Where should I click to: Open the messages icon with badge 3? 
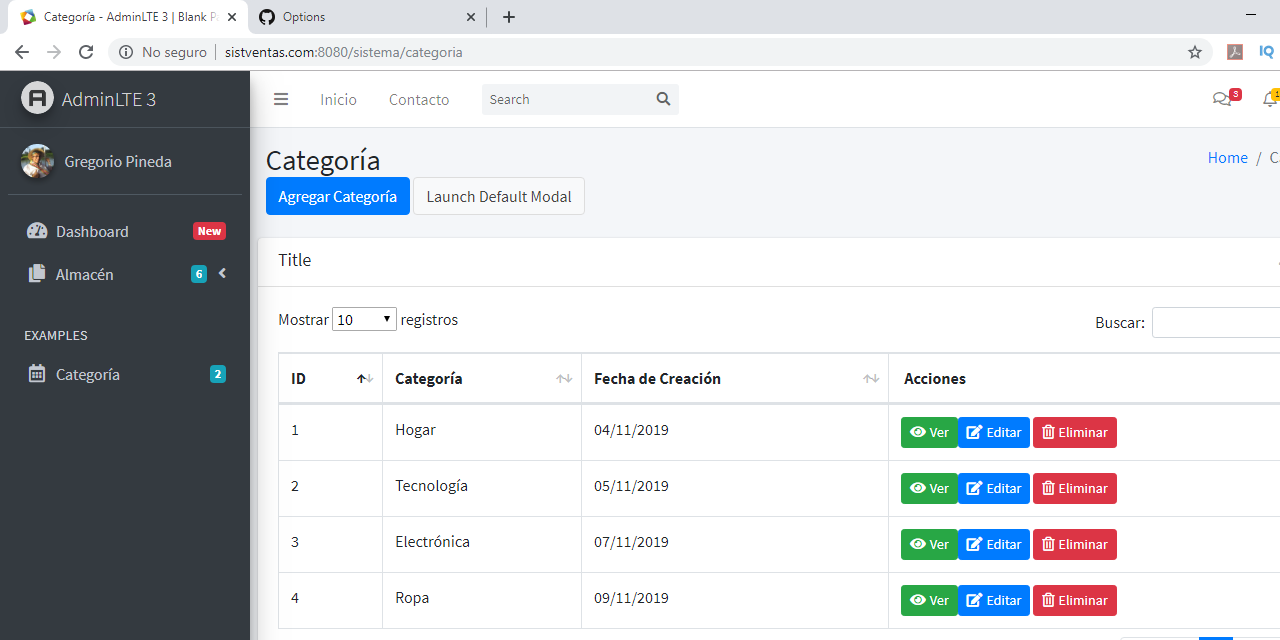coord(1222,99)
